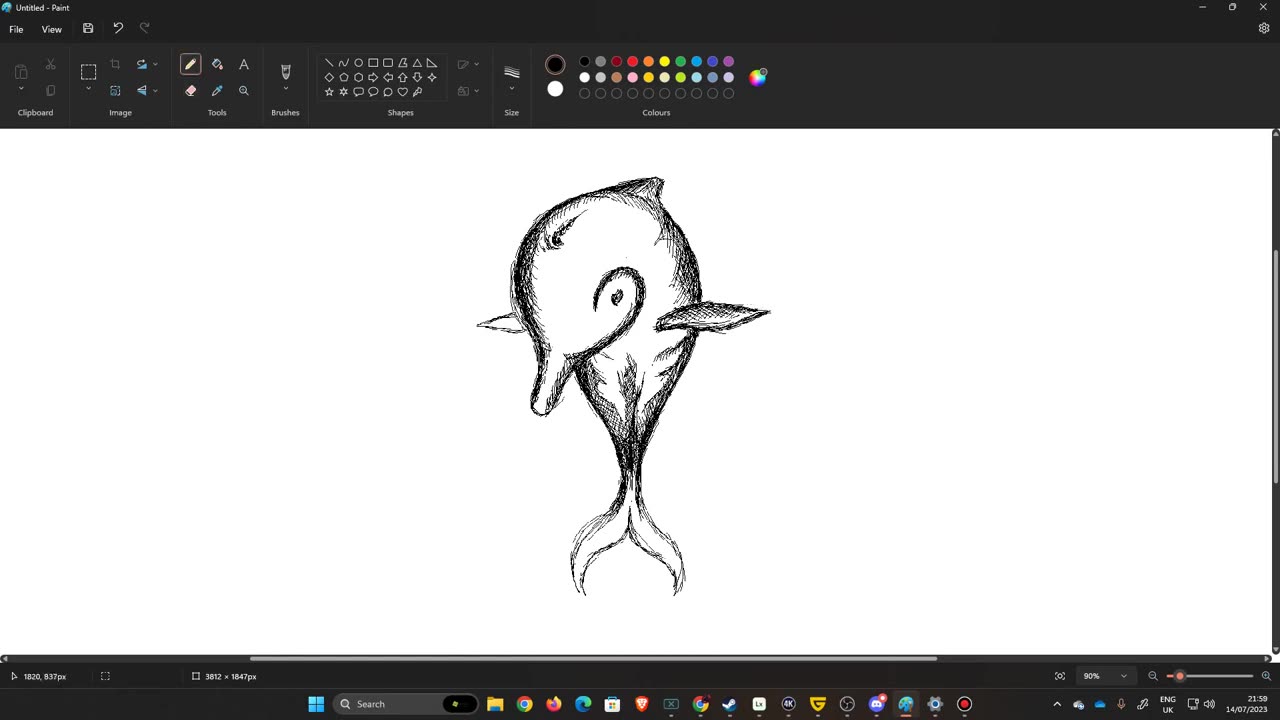Open the Edit colours wheel
This screenshot has height=720, width=1280.
[758, 77]
